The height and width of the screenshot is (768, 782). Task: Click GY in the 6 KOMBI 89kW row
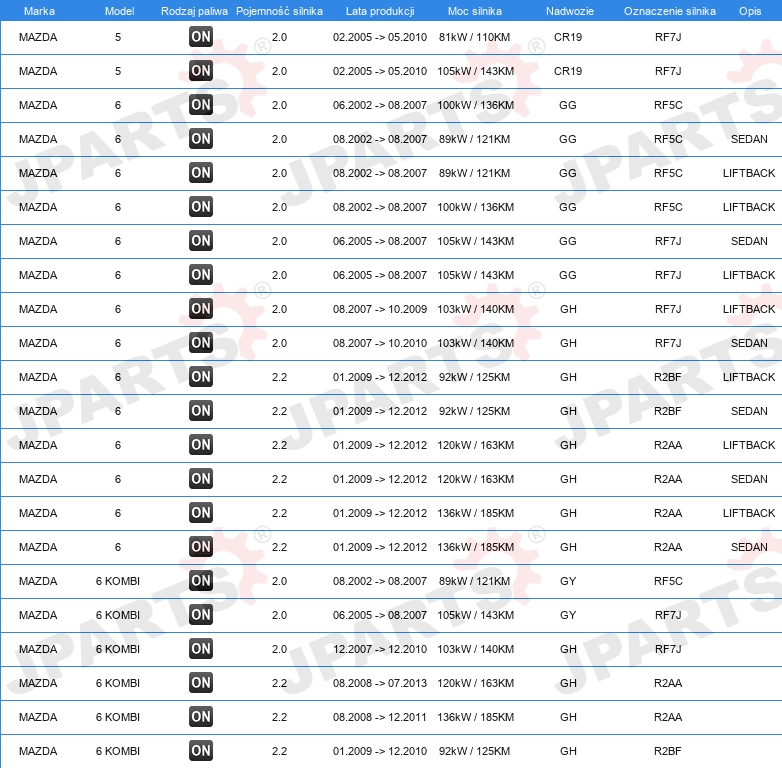pyautogui.click(x=568, y=580)
